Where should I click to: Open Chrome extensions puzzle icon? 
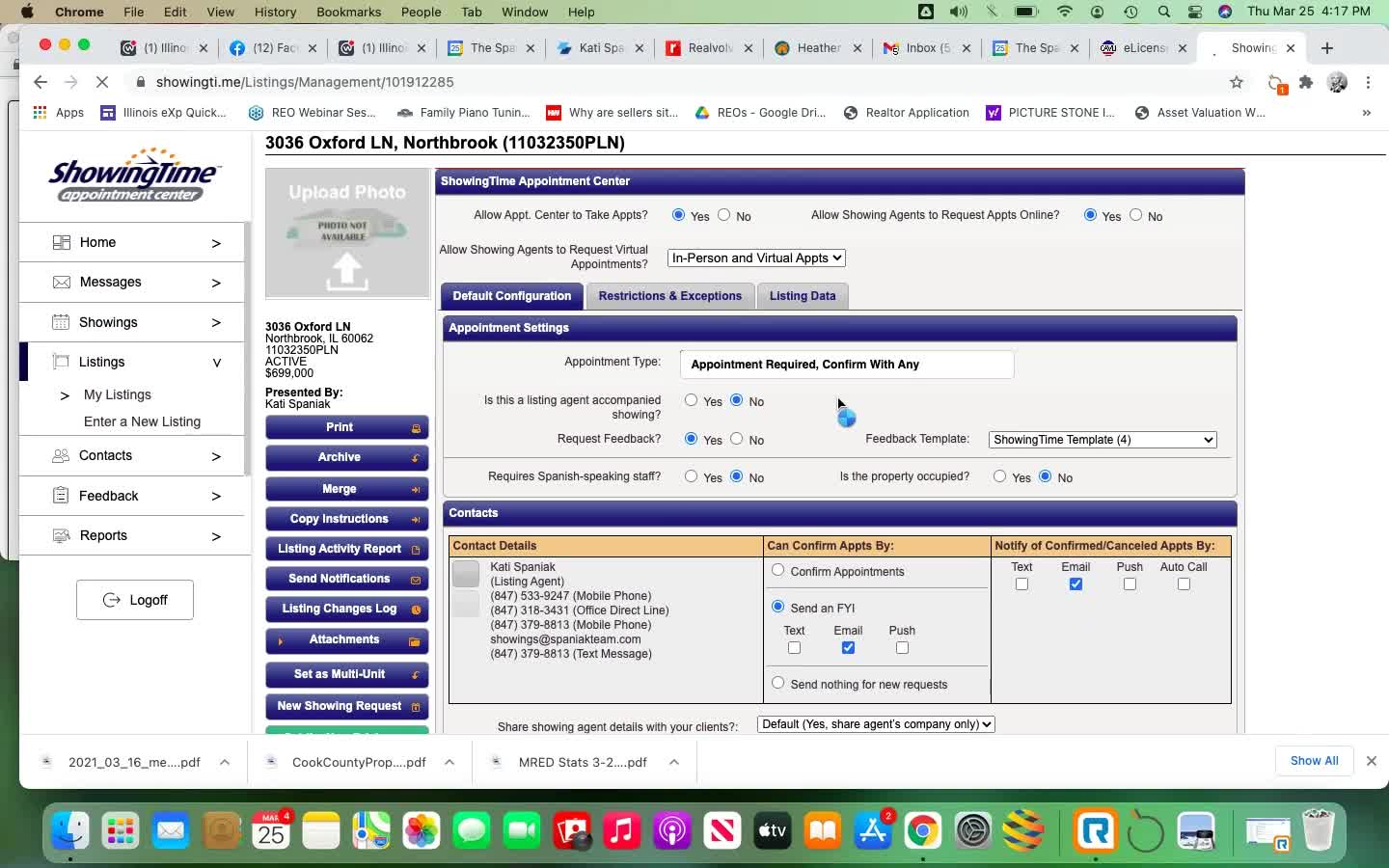(1306, 82)
